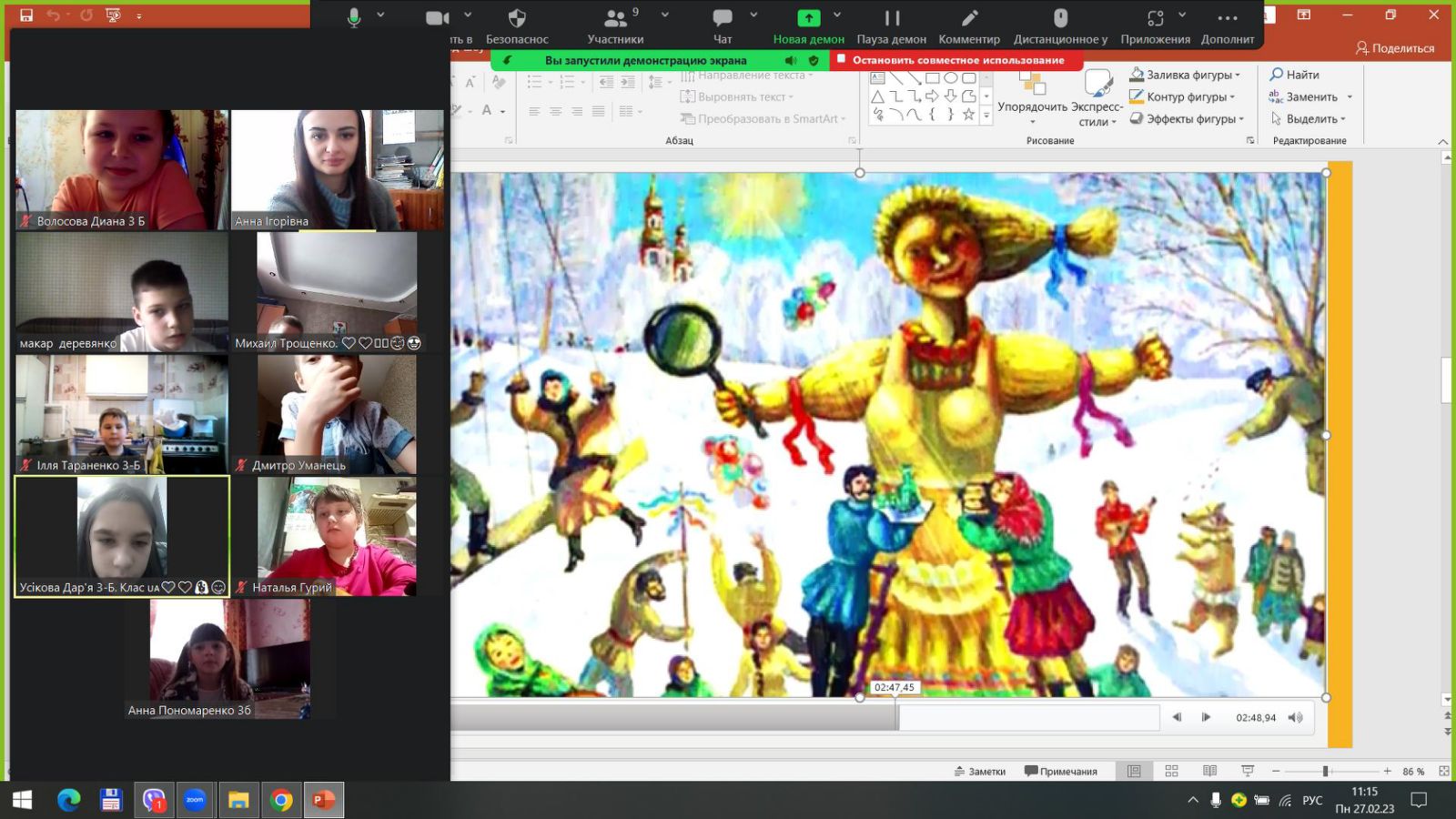Image resolution: width=1456 pixels, height=819 pixels.
Task: Select Усікова Дар'я video thumbnail
Action: 122,537
